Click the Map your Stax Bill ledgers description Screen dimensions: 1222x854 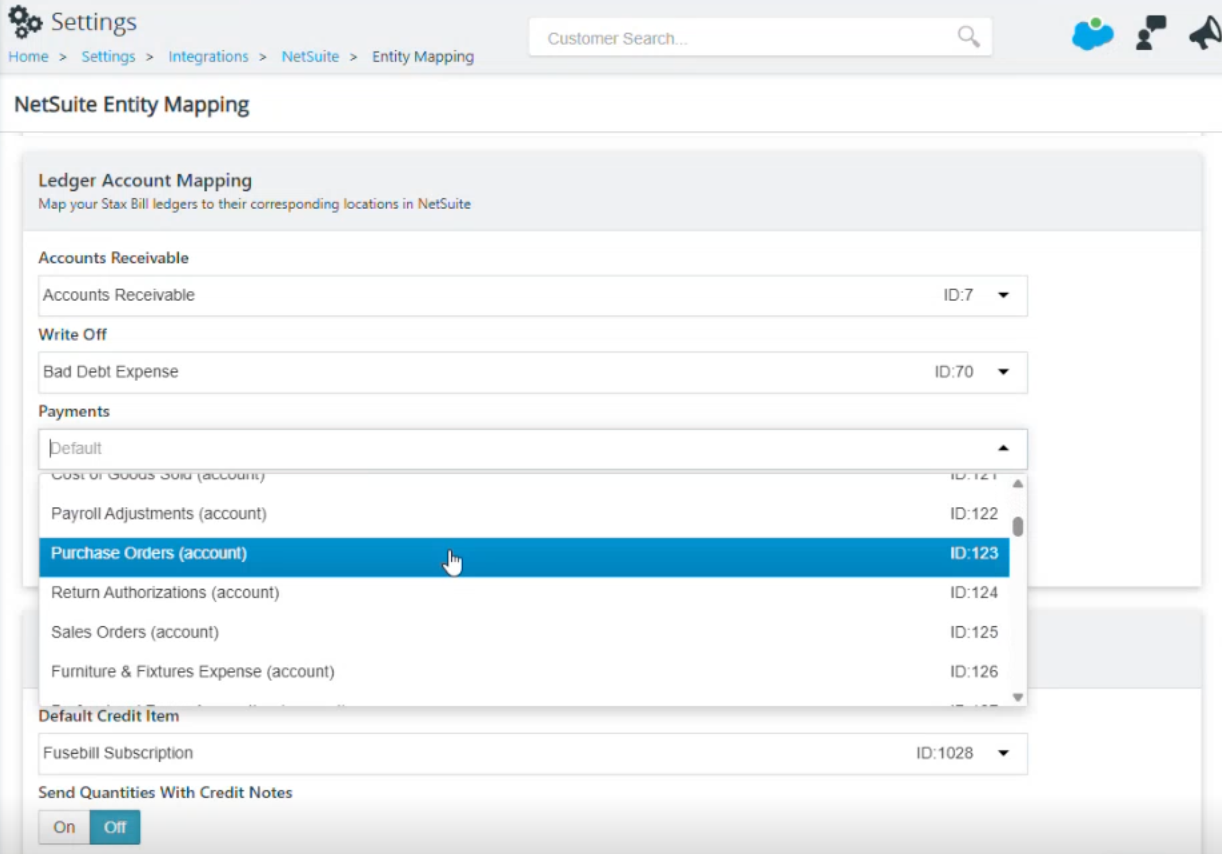tap(254, 204)
